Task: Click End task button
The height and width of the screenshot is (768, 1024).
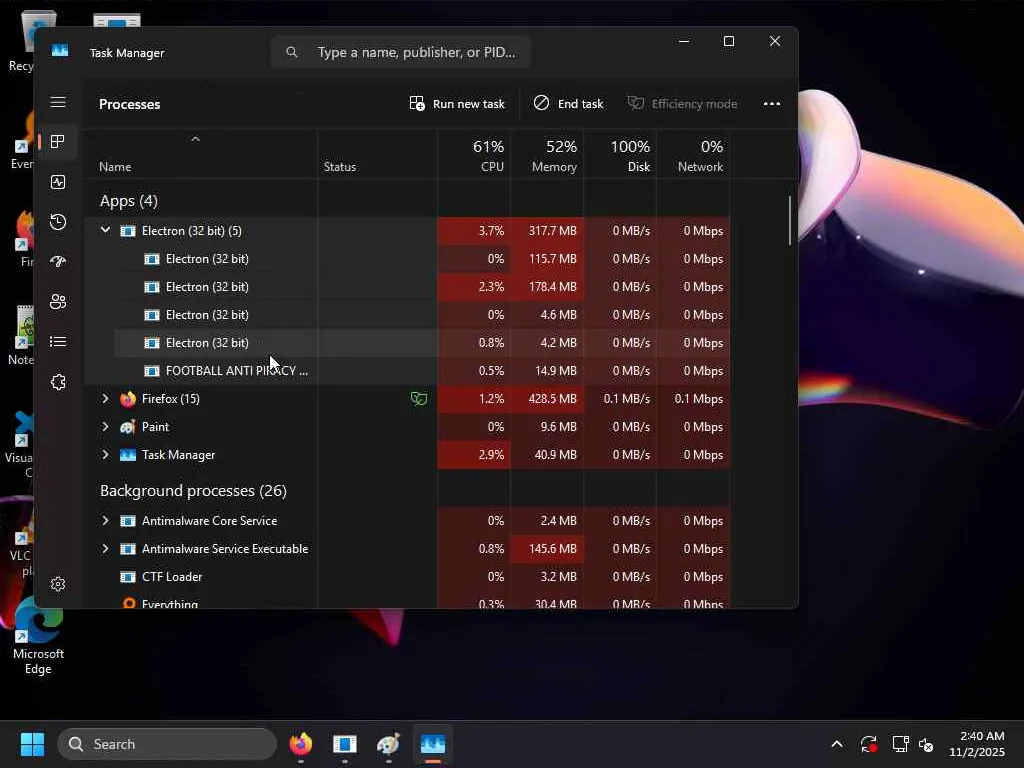Action: (569, 104)
